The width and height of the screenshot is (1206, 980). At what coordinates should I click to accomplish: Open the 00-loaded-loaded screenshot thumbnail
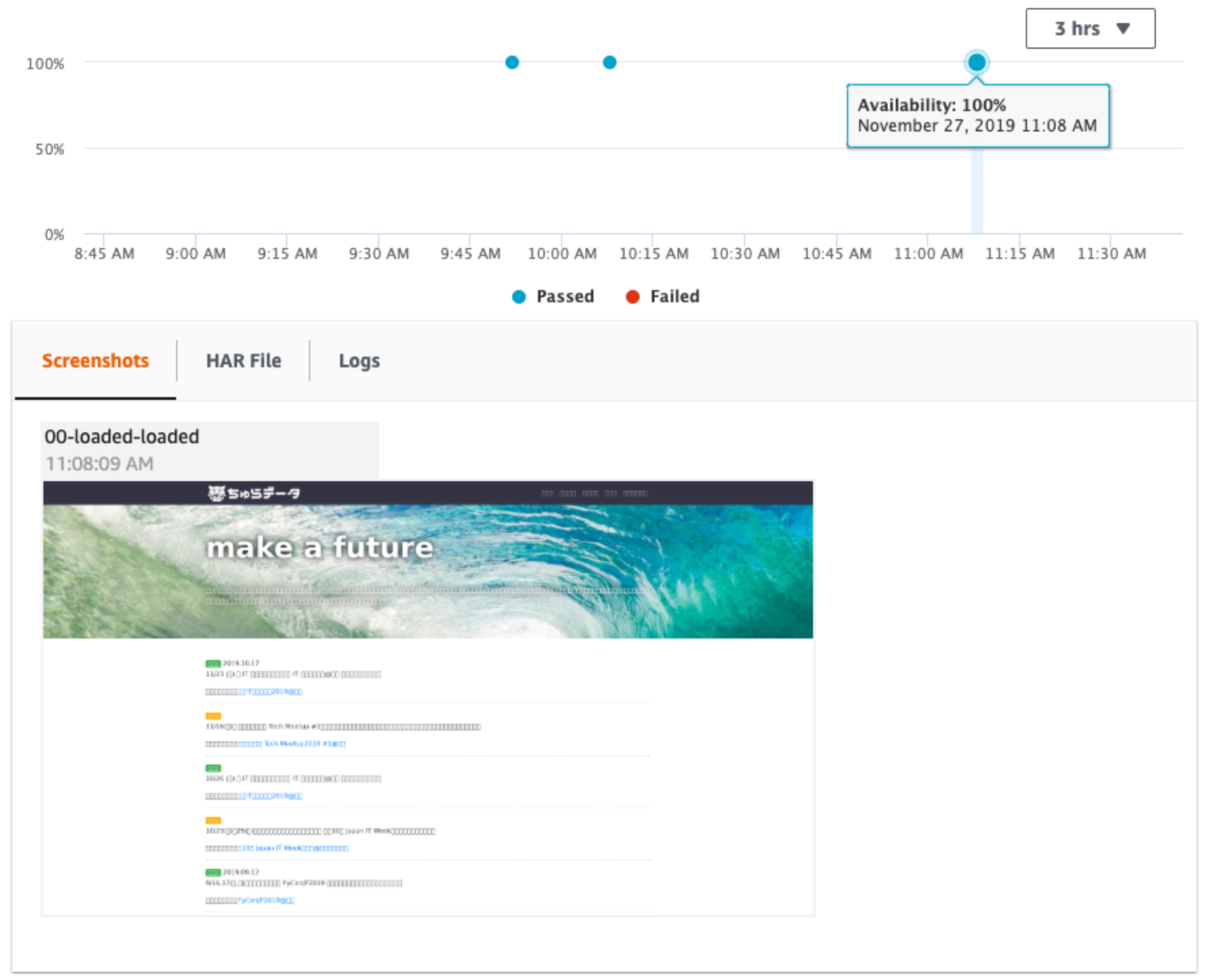pyautogui.click(x=428, y=698)
